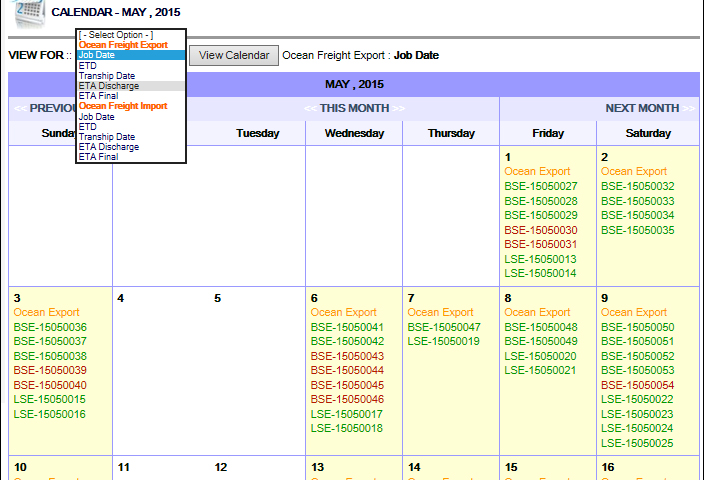This screenshot has height=480, width=720.
Task: Open red job BSE-15050044
Action: tap(347, 370)
